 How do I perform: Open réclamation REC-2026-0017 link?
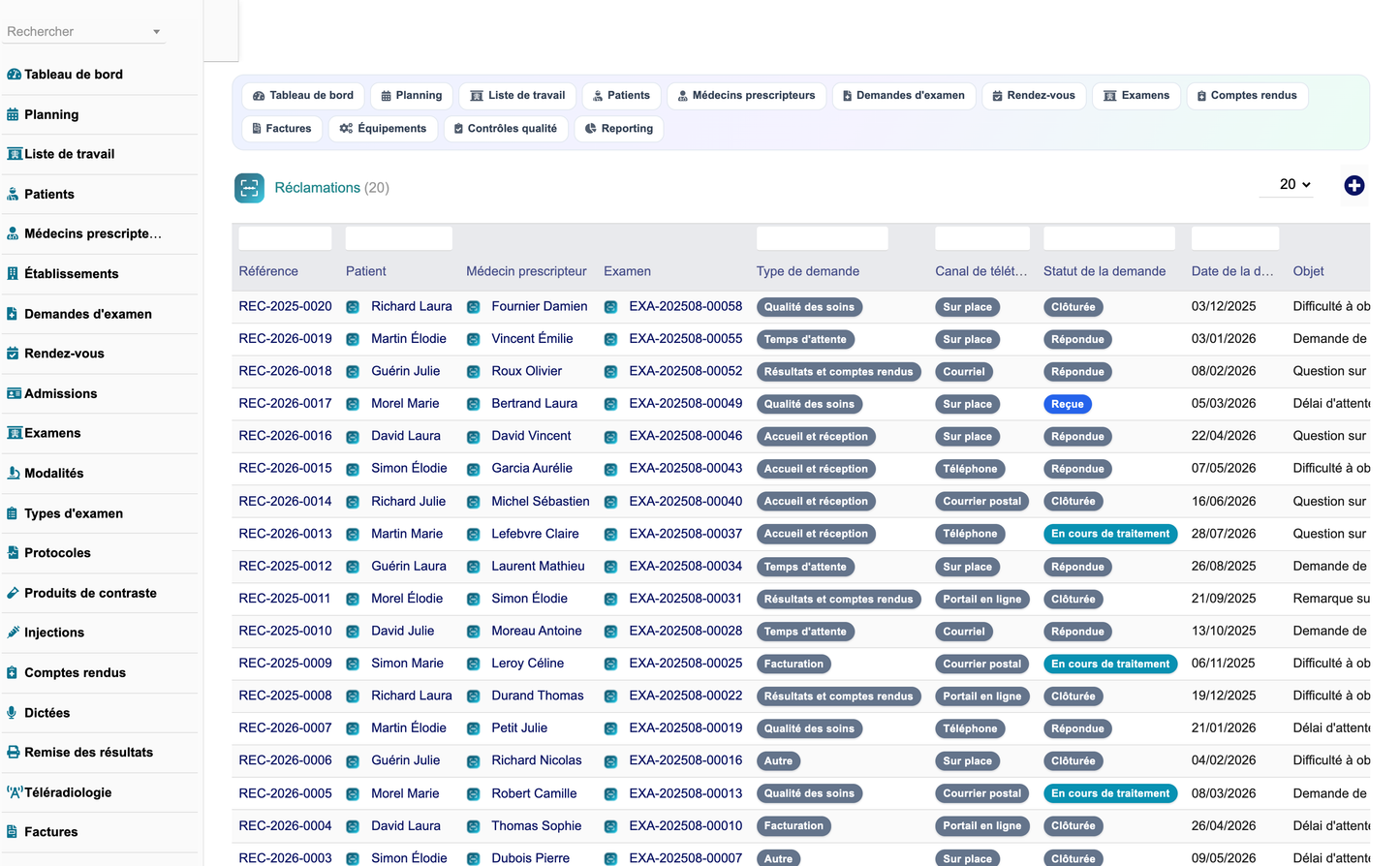tap(286, 404)
